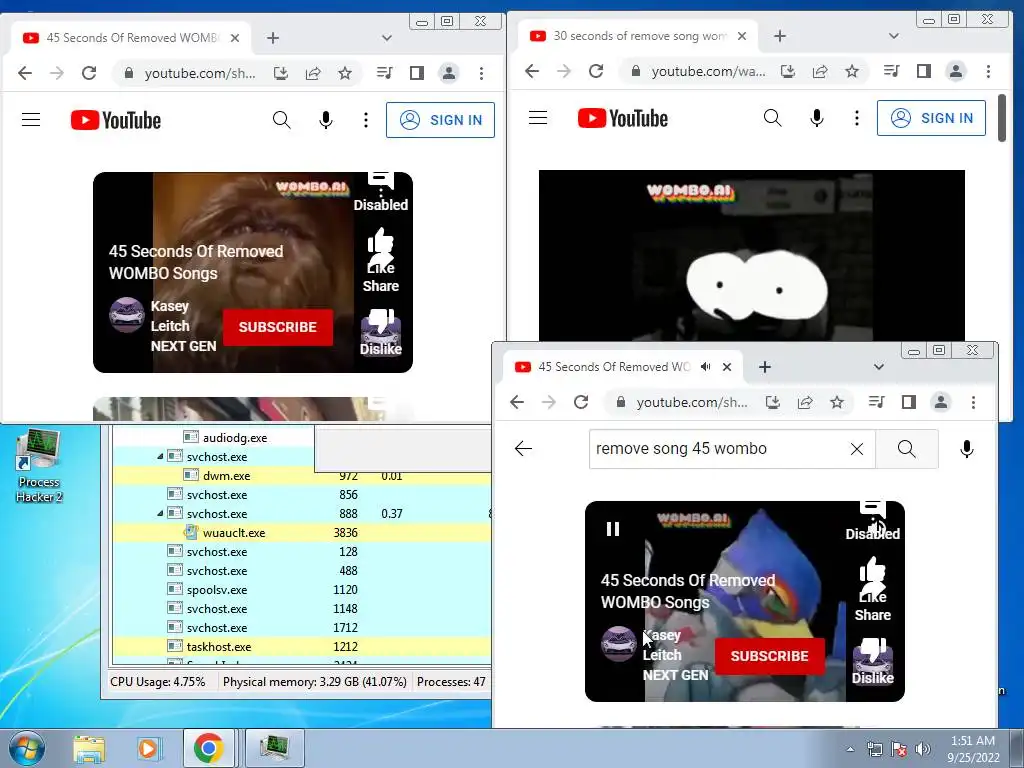Close the 30 seconds tab in right window
1024x768 pixels.
742,36
